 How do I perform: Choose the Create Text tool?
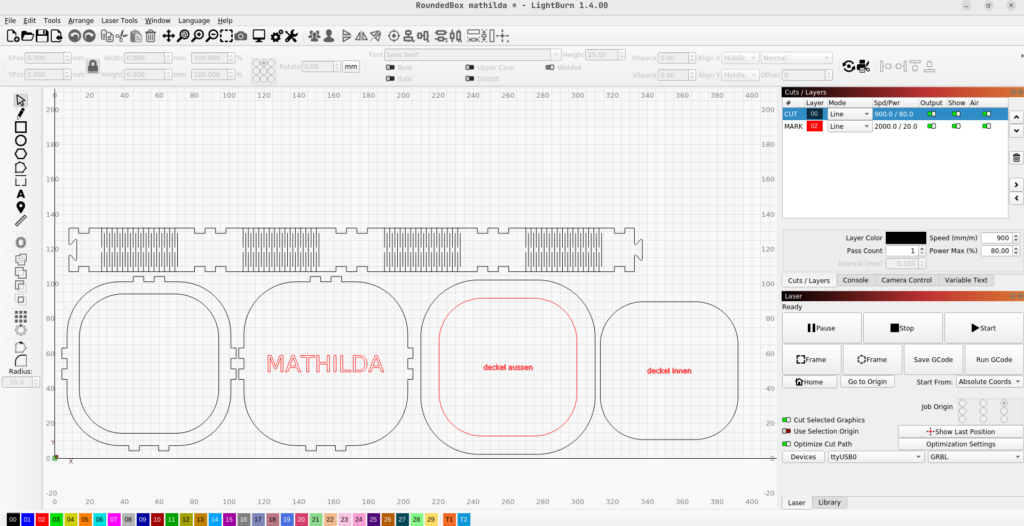click(20, 194)
